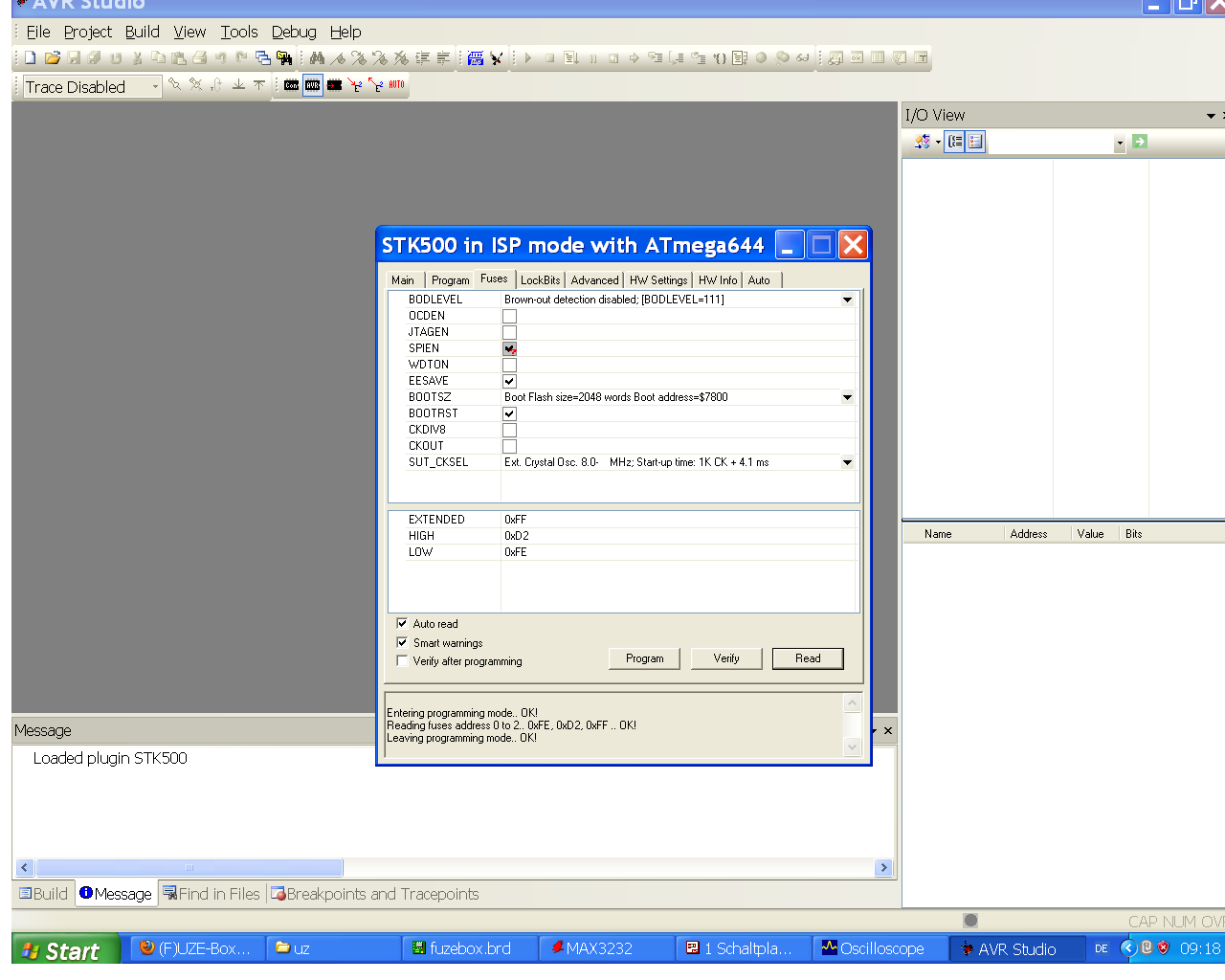Click the first E2 EEPROM arrow icon
1225x980 pixels.
tap(355, 85)
